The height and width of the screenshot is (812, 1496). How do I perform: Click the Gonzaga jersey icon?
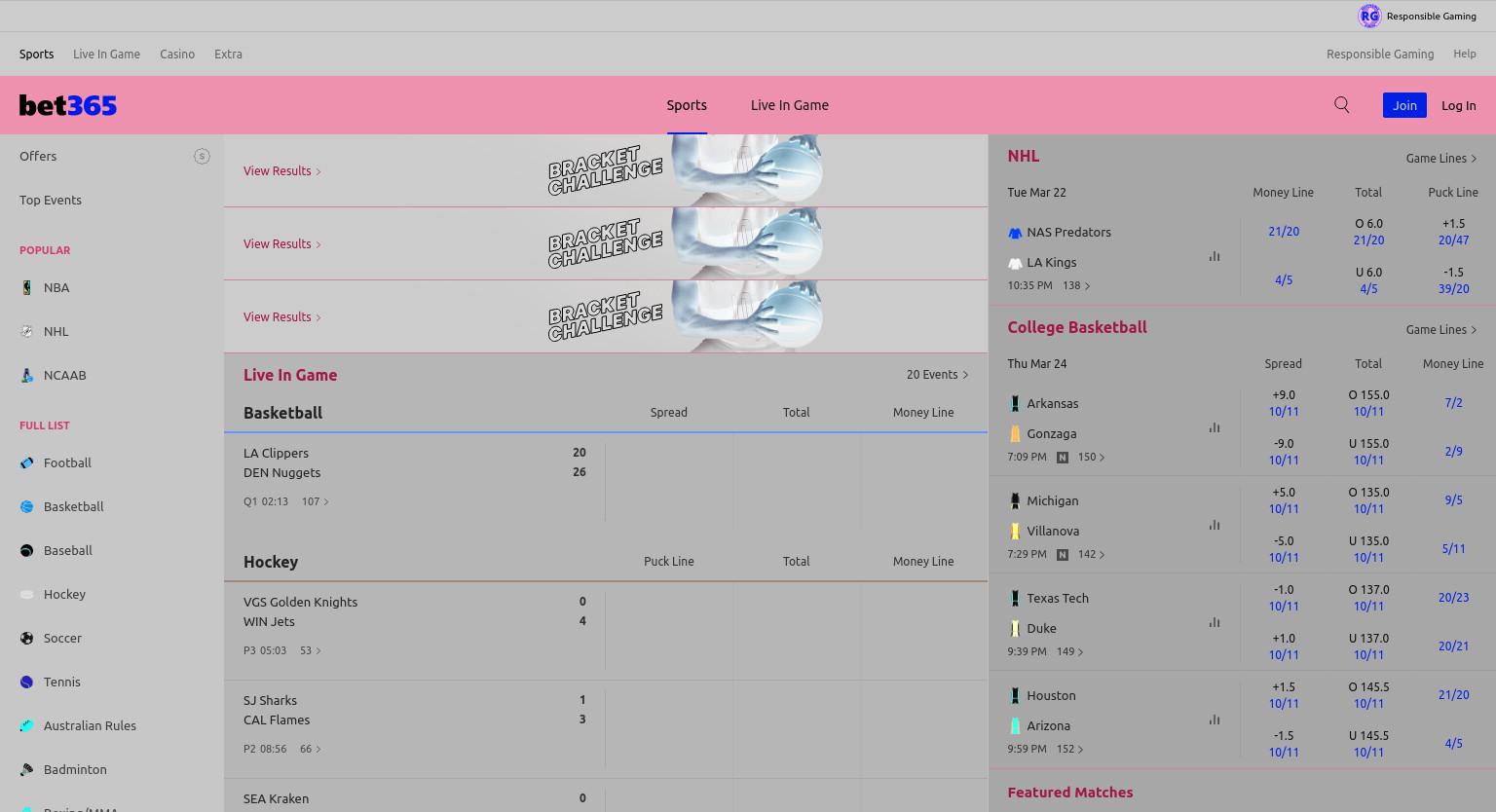point(1015,433)
